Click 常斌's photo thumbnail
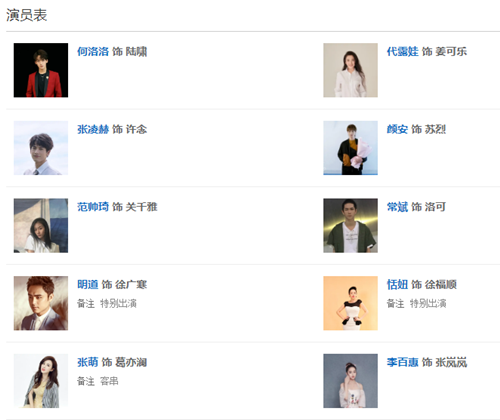The image size is (500, 420). (x=350, y=225)
